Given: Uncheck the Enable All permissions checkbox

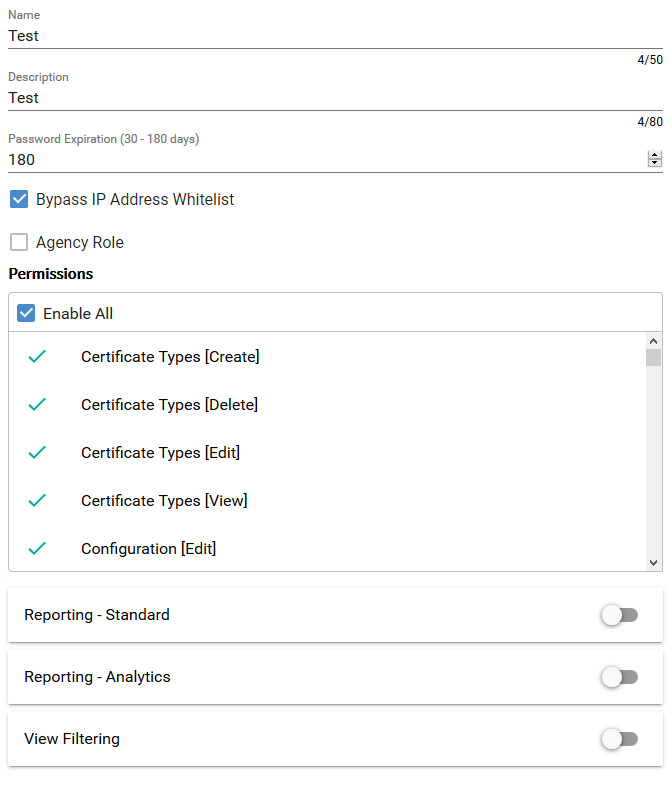Looking at the screenshot, I should [x=26, y=314].
